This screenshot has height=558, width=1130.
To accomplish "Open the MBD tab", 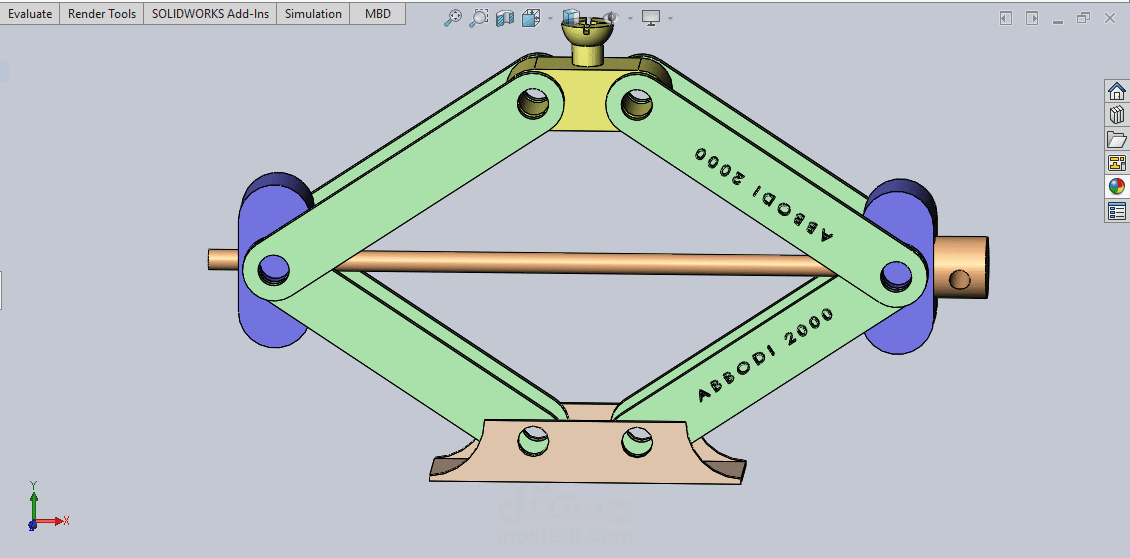I will pyautogui.click(x=378, y=14).
